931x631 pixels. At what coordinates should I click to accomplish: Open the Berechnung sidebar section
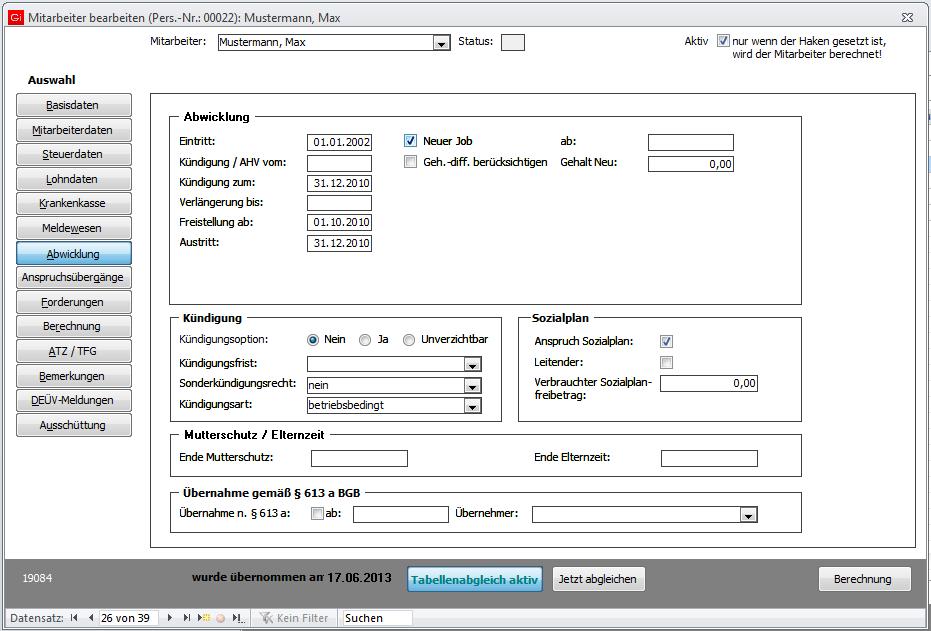pos(74,326)
